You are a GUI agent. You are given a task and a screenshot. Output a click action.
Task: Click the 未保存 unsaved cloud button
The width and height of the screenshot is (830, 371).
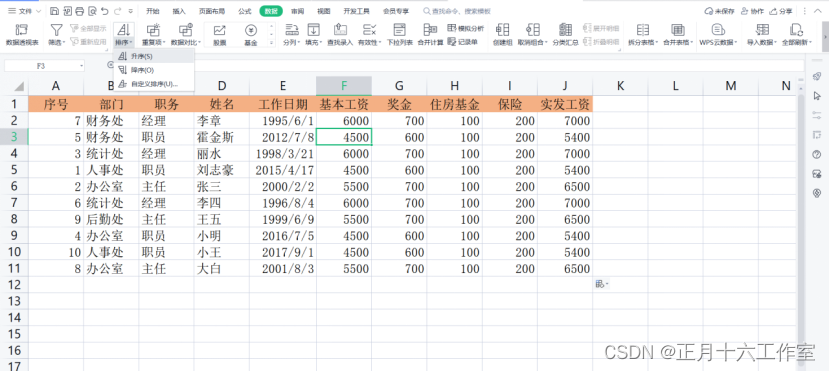[719, 11]
